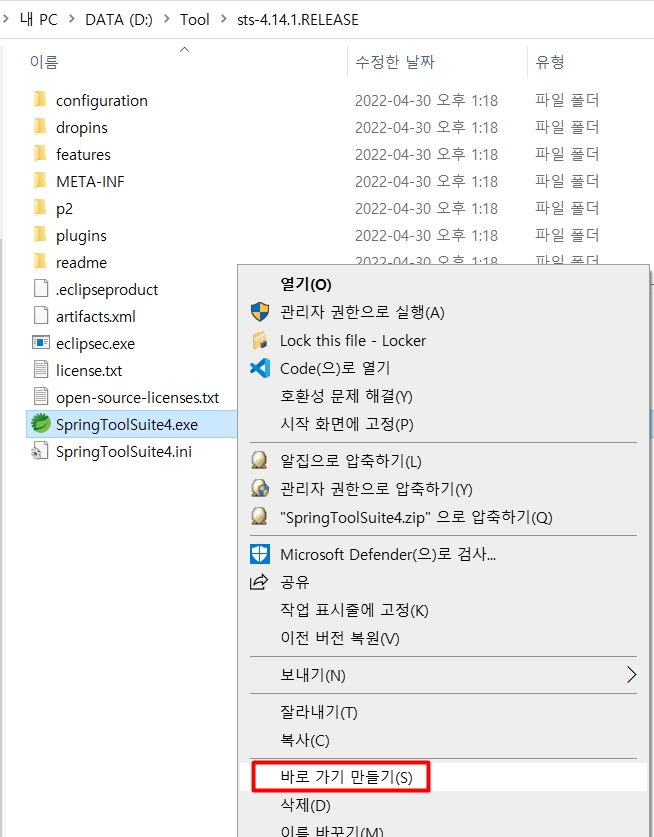This screenshot has height=837, width=654.
Task: Click the eclipsec.exe application icon
Action: tap(41, 343)
